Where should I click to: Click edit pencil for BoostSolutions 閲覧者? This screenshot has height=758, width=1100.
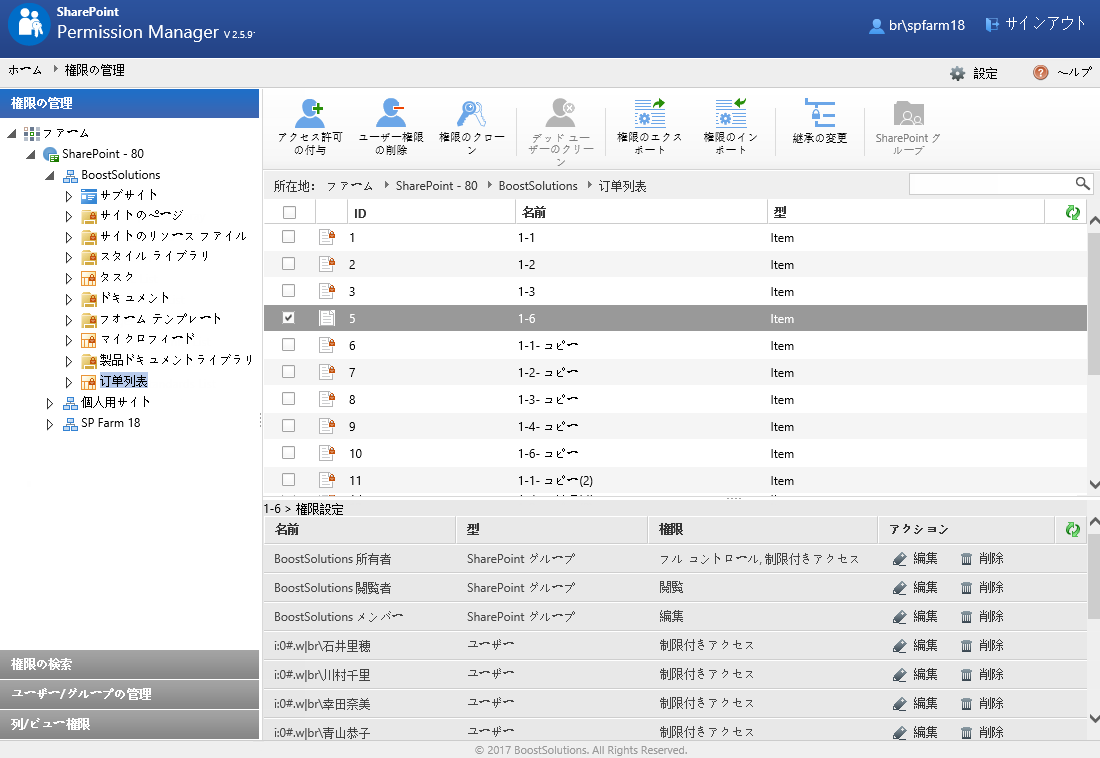click(899, 588)
